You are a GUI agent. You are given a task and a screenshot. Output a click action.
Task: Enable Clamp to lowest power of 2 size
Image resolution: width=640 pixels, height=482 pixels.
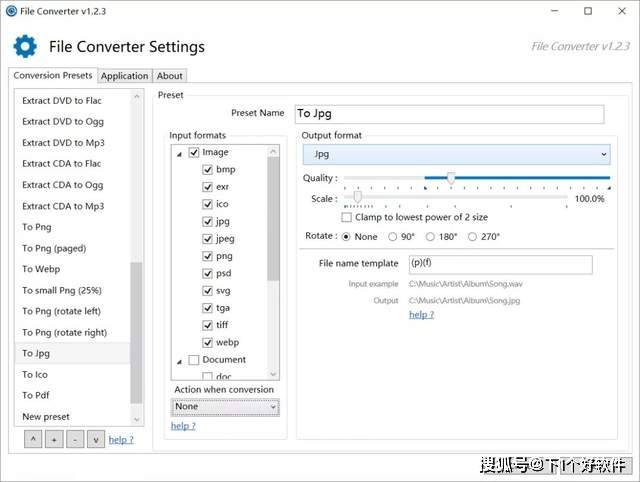coord(346,217)
